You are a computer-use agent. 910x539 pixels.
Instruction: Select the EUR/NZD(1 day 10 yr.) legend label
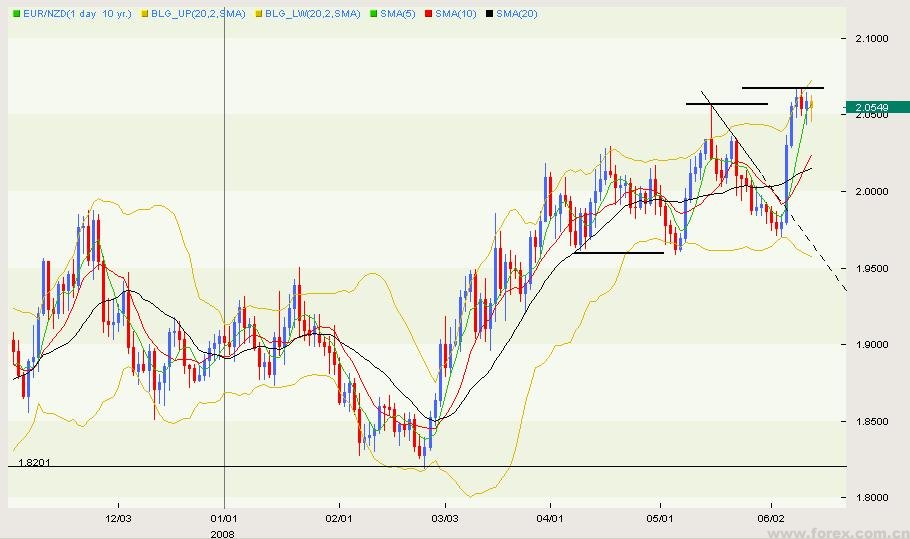click(x=77, y=13)
